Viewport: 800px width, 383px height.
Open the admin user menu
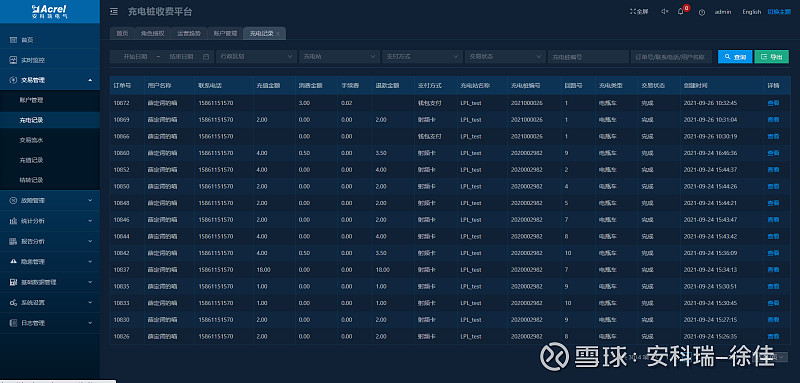point(722,12)
